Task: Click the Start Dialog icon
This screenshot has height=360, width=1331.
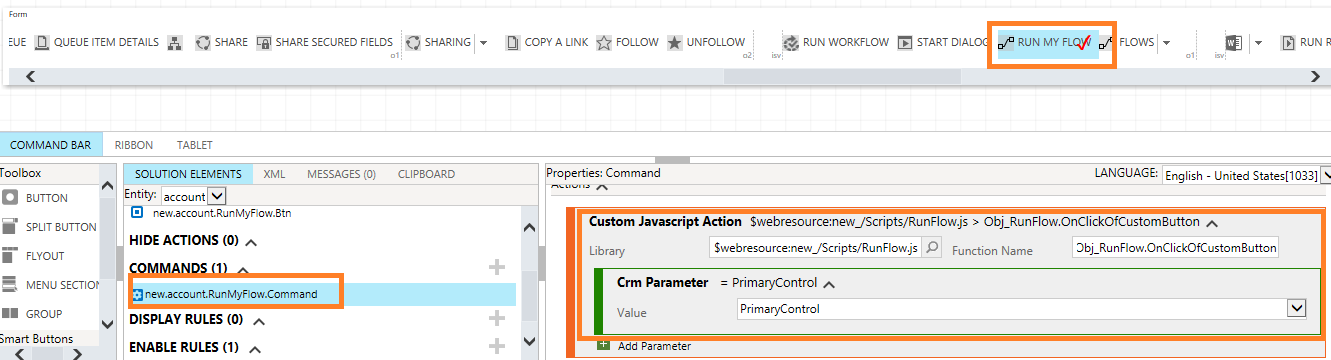Action: (904, 43)
